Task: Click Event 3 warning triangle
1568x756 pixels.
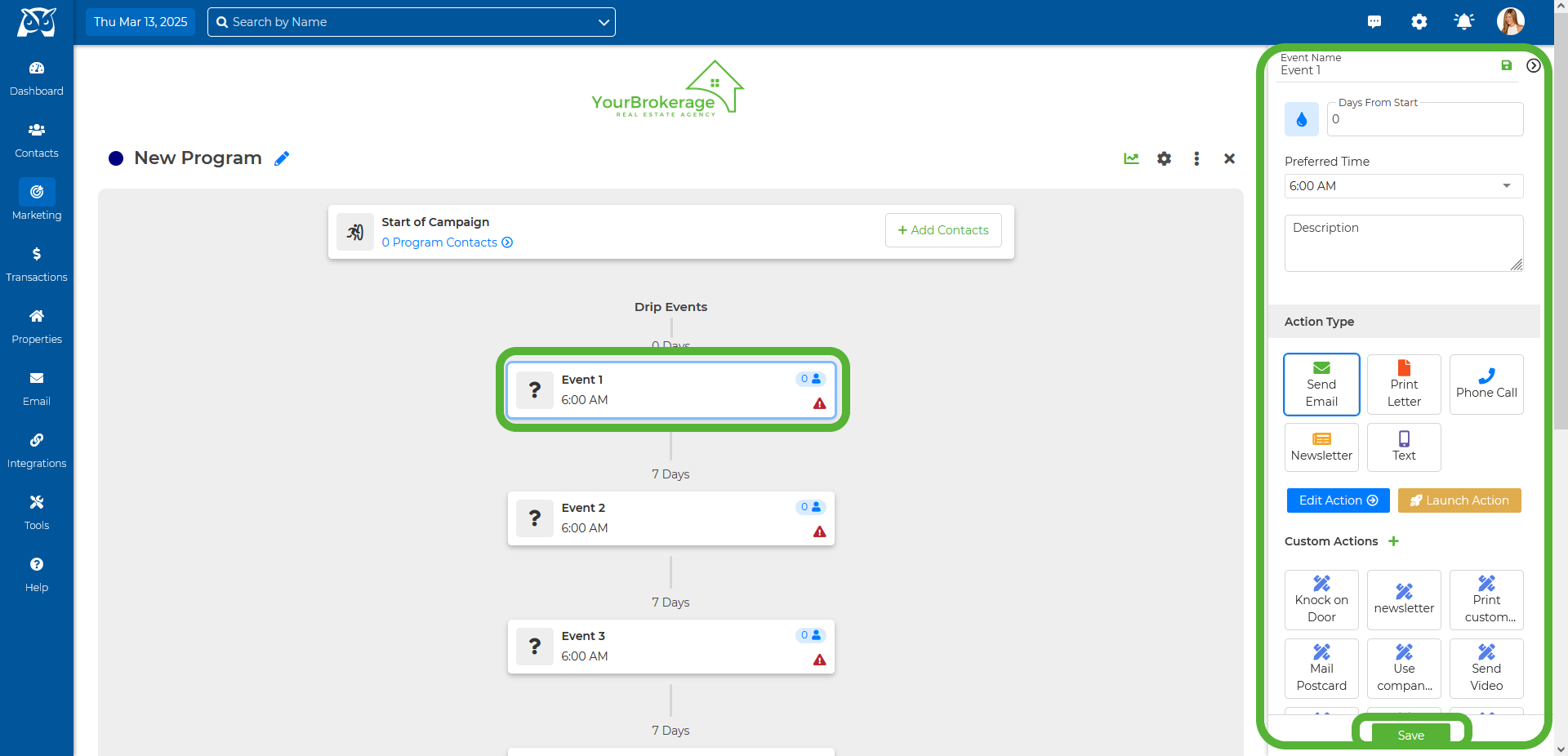Action: pos(820,660)
